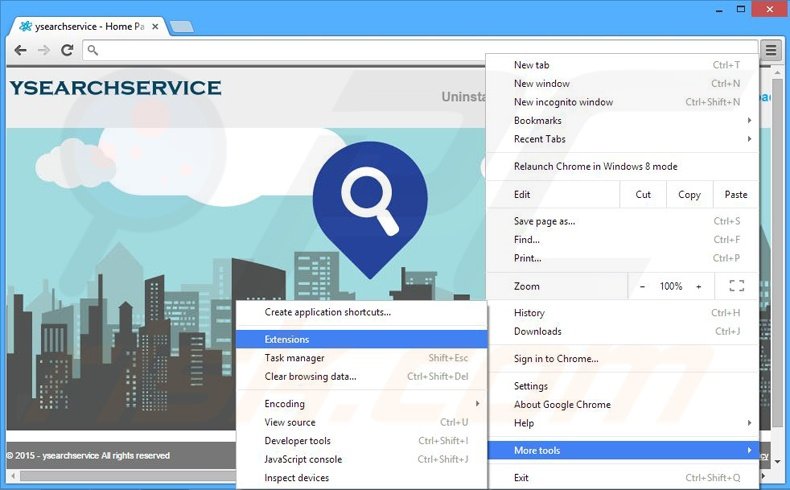Choose Save page as...
The image size is (790, 490).
624,221
